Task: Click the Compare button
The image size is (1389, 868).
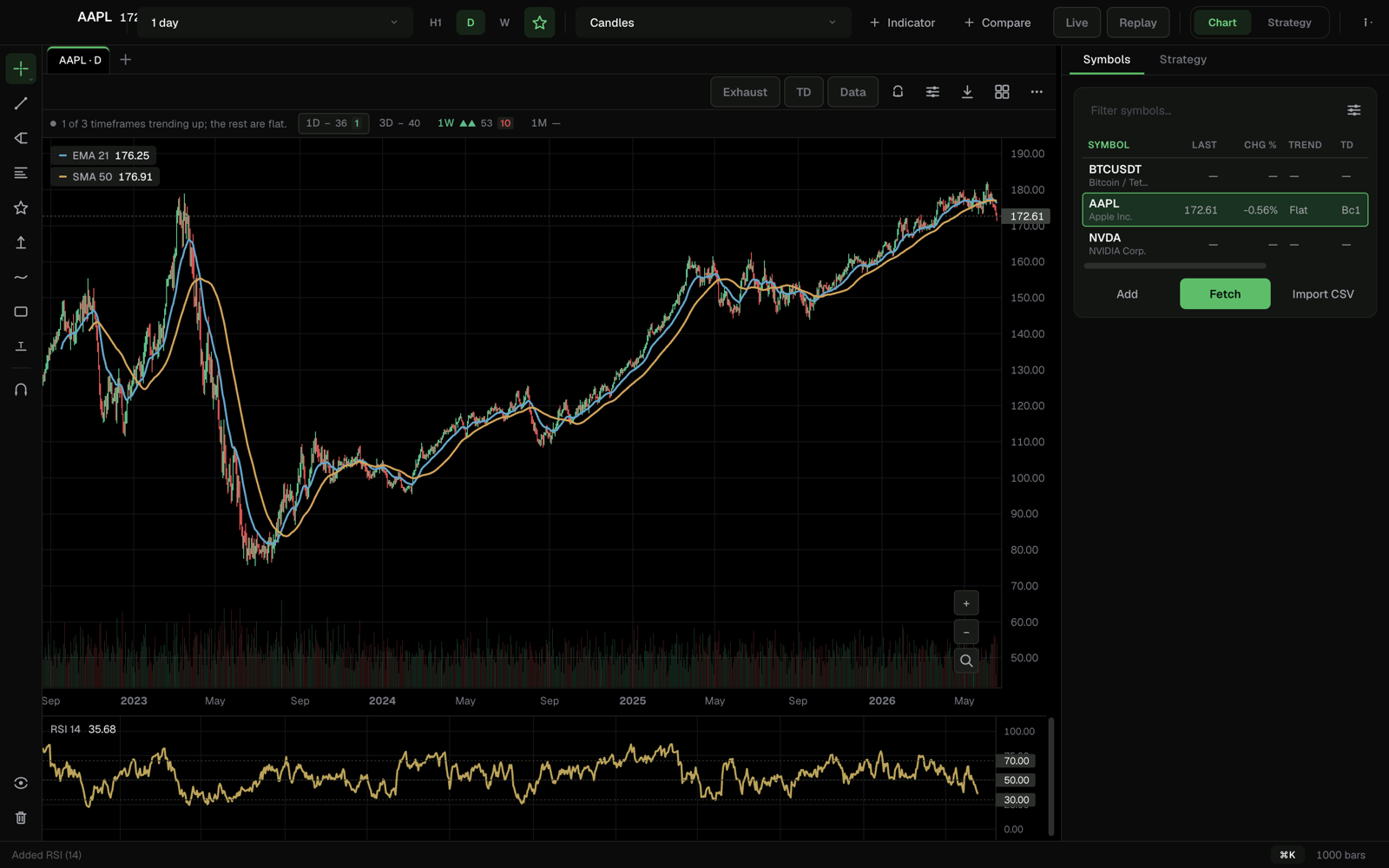Action: [x=997, y=23]
